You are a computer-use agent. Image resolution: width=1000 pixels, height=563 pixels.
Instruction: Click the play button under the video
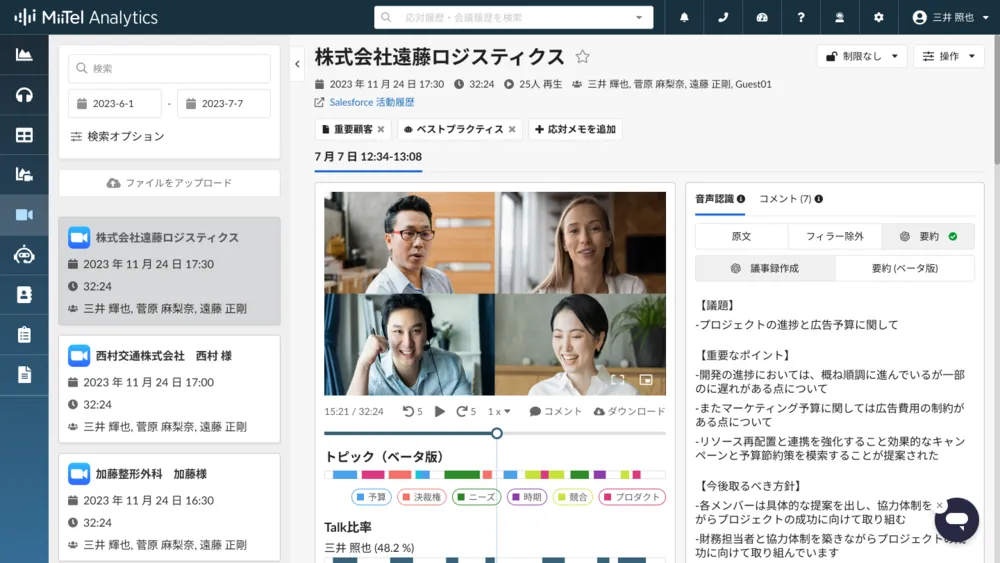point(440,411)
